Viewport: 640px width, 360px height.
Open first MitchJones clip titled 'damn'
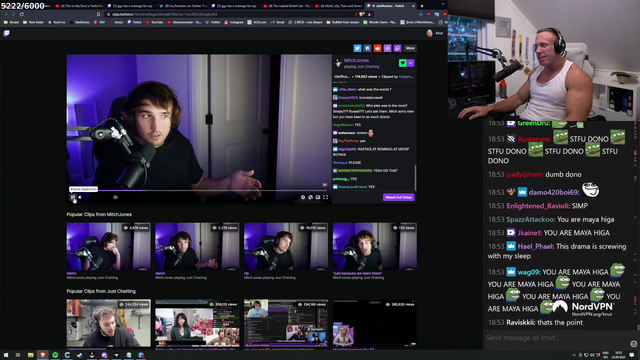click(x=109, y=246)
